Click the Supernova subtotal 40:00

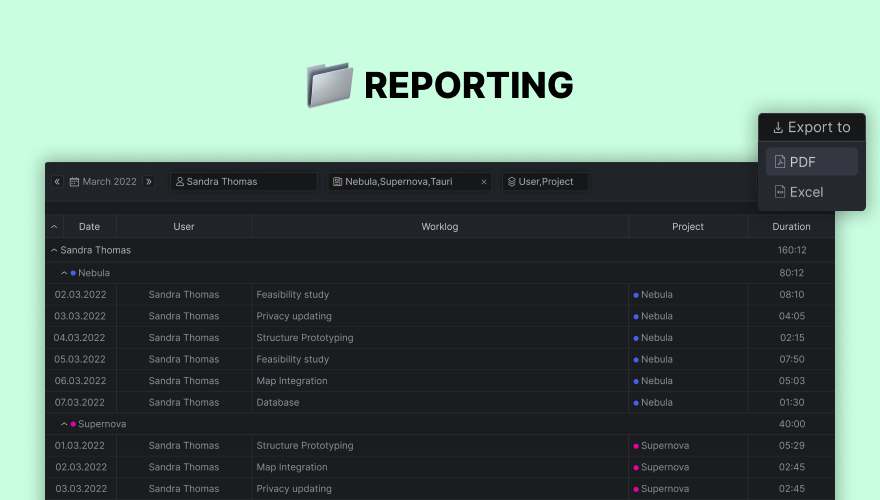point(792,424)
